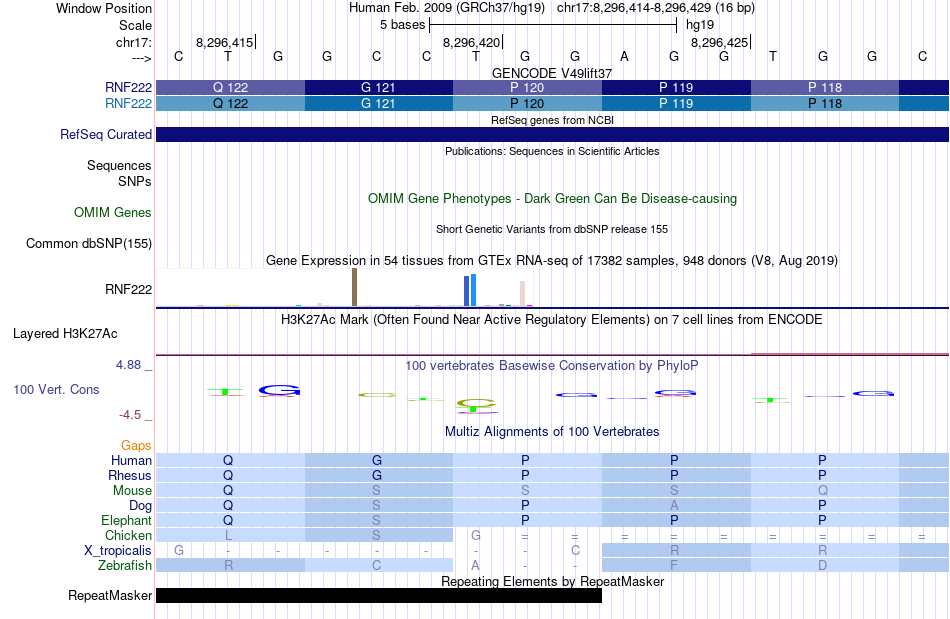950x619 pixels.
Task: Open Short Genetic Variants from dbSNP title
Action: point(552,229)
